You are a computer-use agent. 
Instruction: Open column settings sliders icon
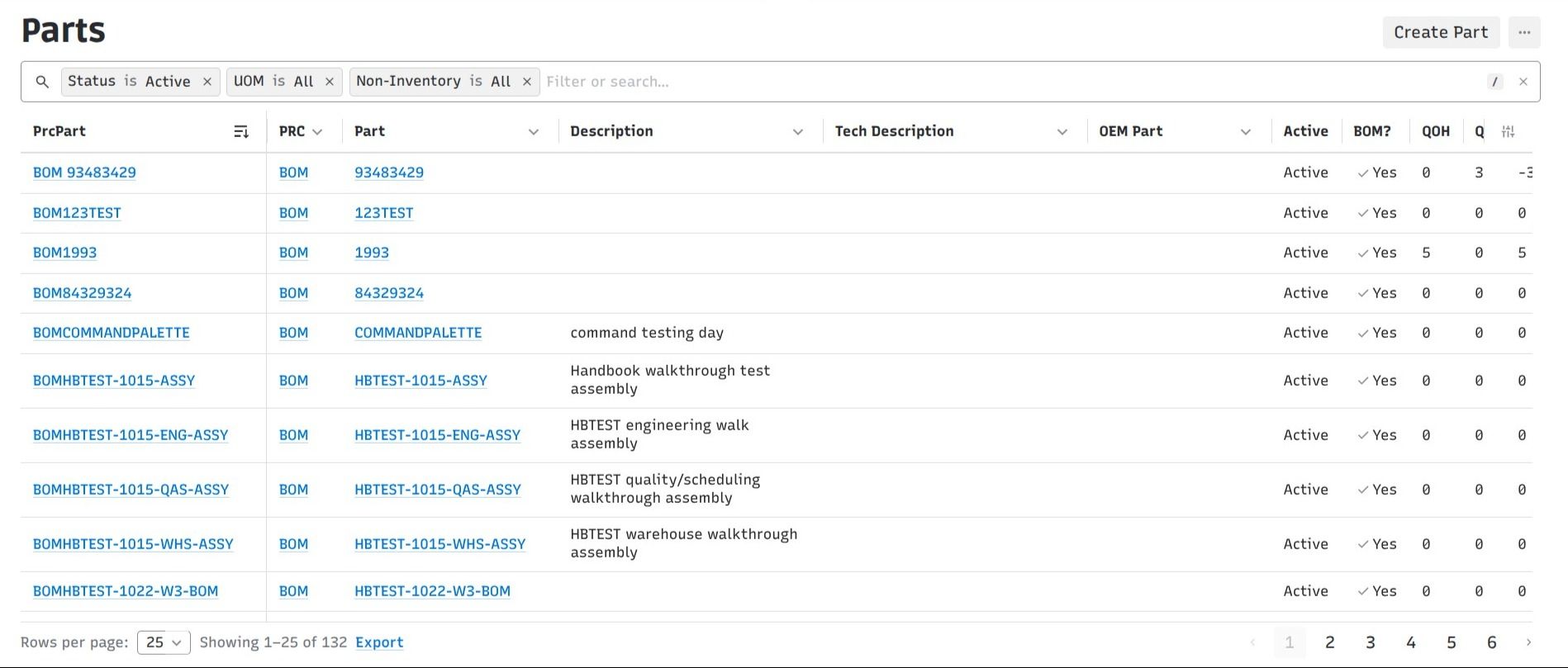(1508, 131)
